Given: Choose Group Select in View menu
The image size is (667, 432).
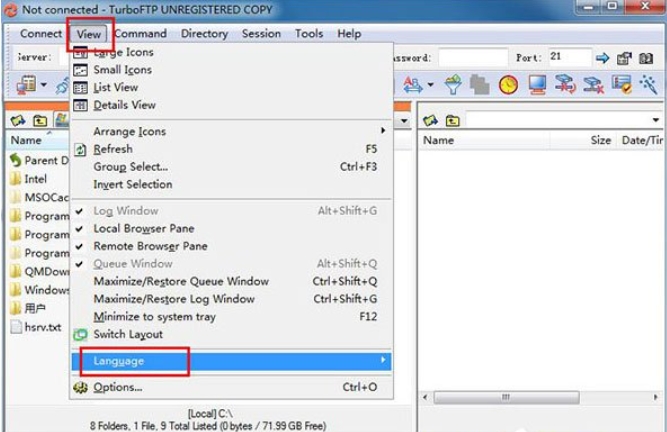Looking at the screenshot, I should click(x=232, y=167).
